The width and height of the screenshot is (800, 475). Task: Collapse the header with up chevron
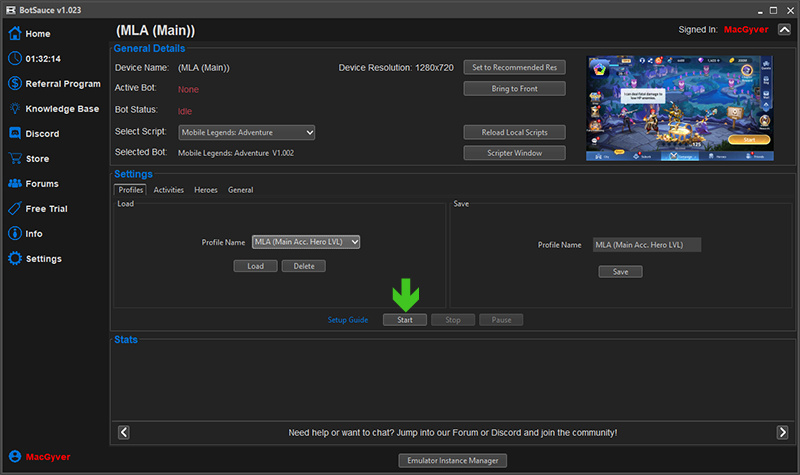click(x=784, y=30)
